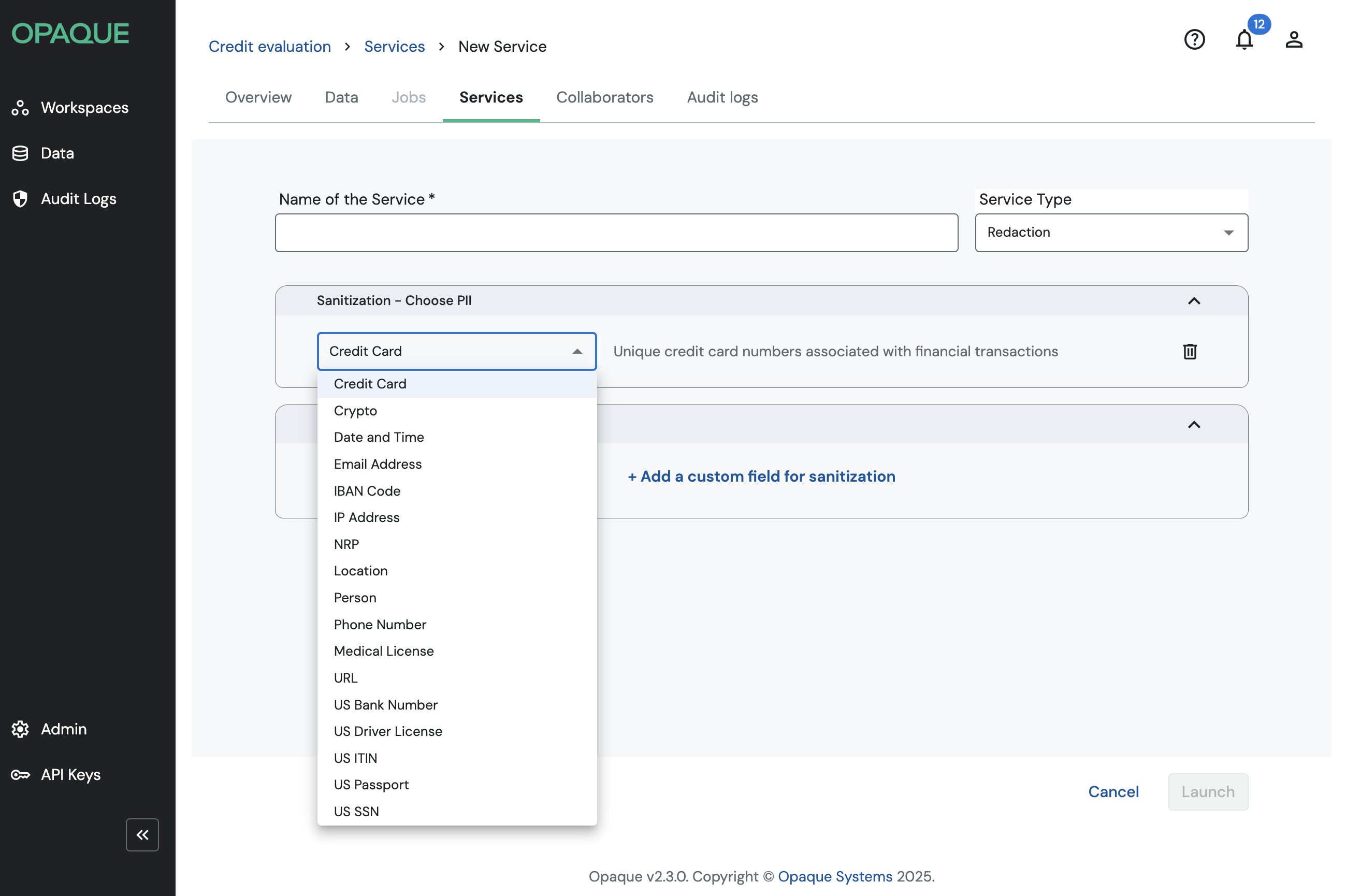Image resolution: width=1346 pixels, height=896 pixels.
Task: Choose IBAN Code option
Action: 457,491
